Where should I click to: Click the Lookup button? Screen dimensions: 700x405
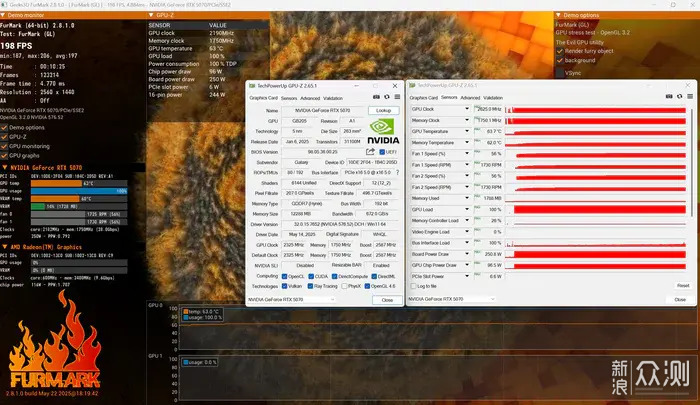[383, 110]
